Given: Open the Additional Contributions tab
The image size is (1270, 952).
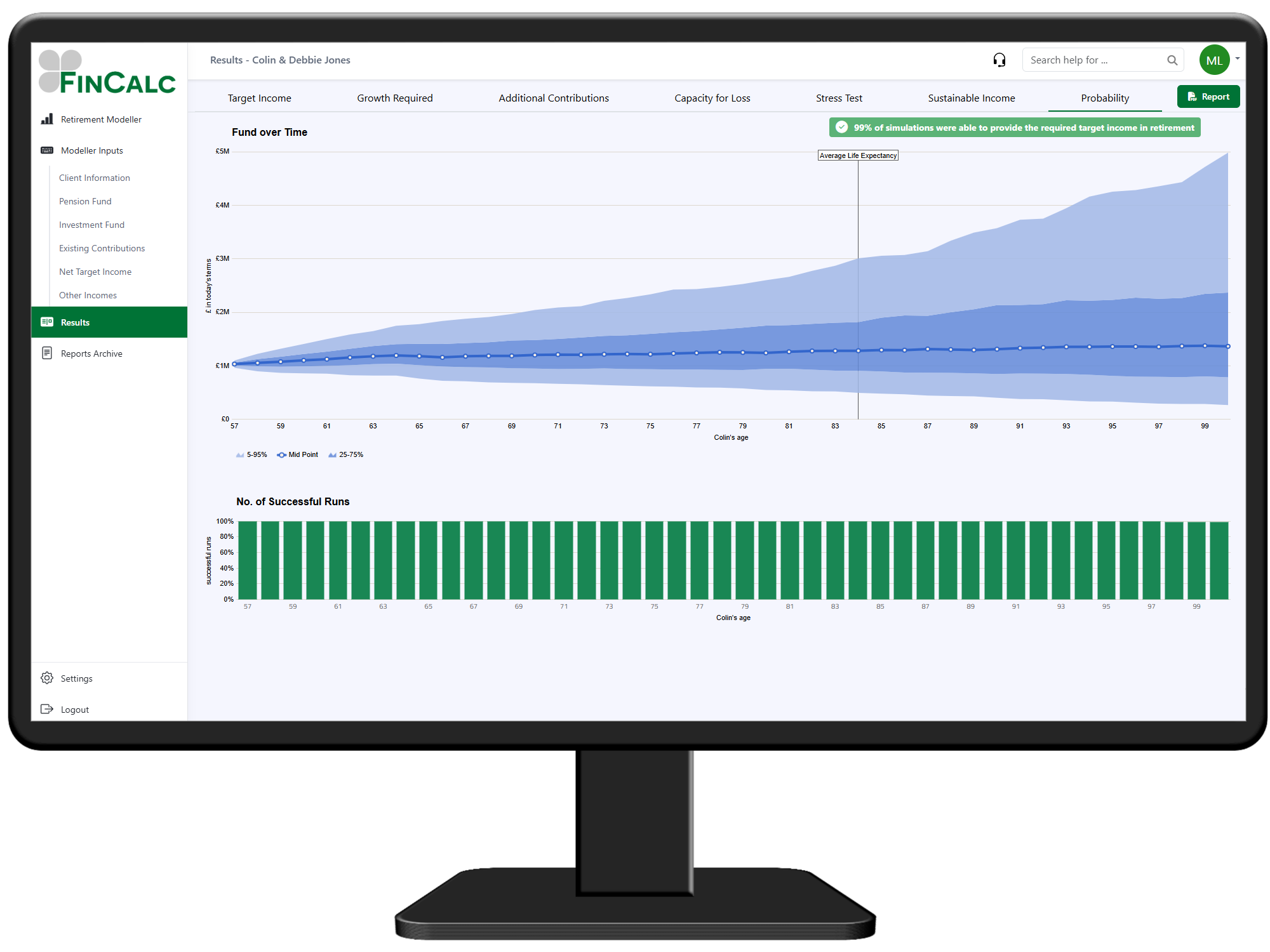Looking at the screenshot, I should coord(553,98).
